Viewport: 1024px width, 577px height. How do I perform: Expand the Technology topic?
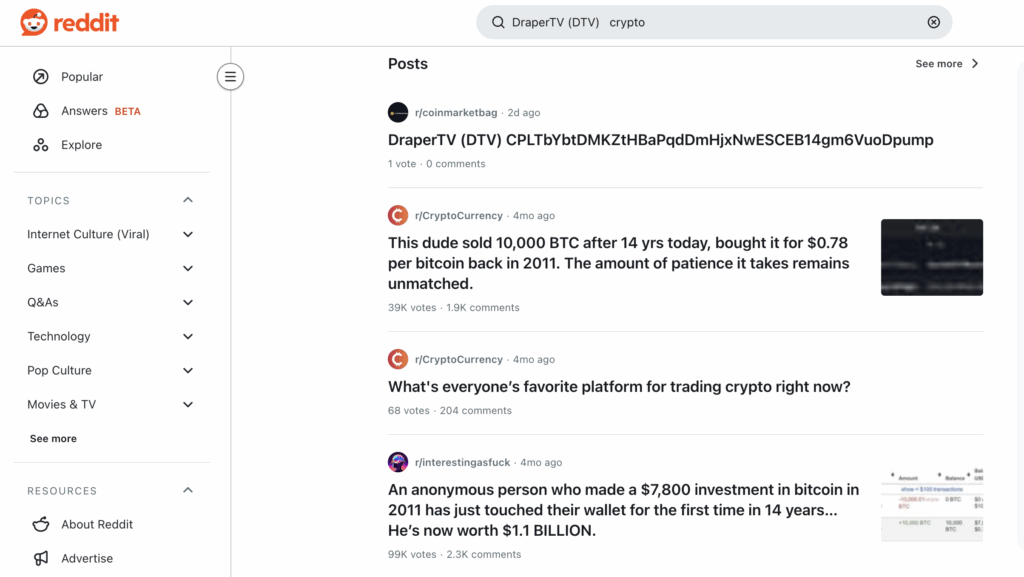(188, 336)
